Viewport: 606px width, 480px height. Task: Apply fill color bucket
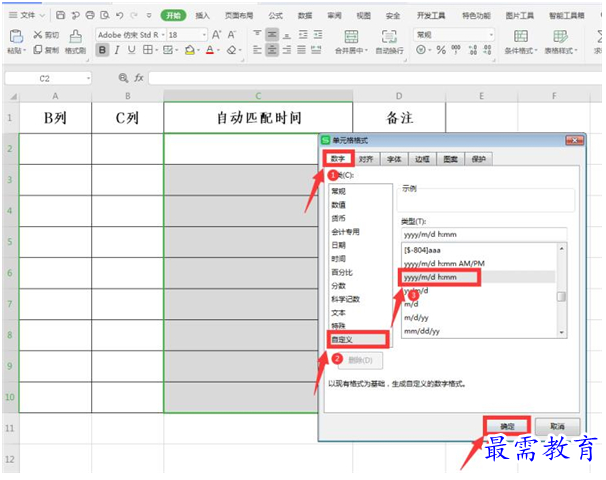point(189,50)
